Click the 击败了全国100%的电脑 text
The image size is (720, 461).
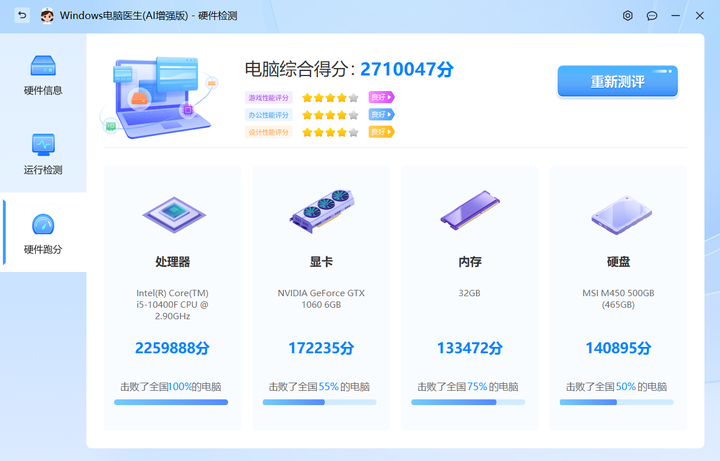click(x=171, y=387)
